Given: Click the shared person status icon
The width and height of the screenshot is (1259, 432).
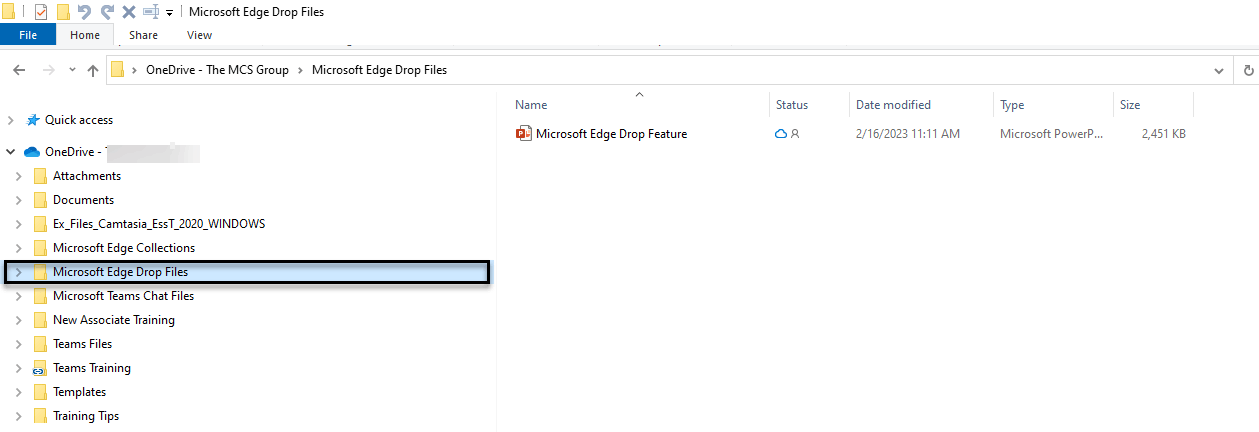Looking at the screenshot, I should (795, 133).
